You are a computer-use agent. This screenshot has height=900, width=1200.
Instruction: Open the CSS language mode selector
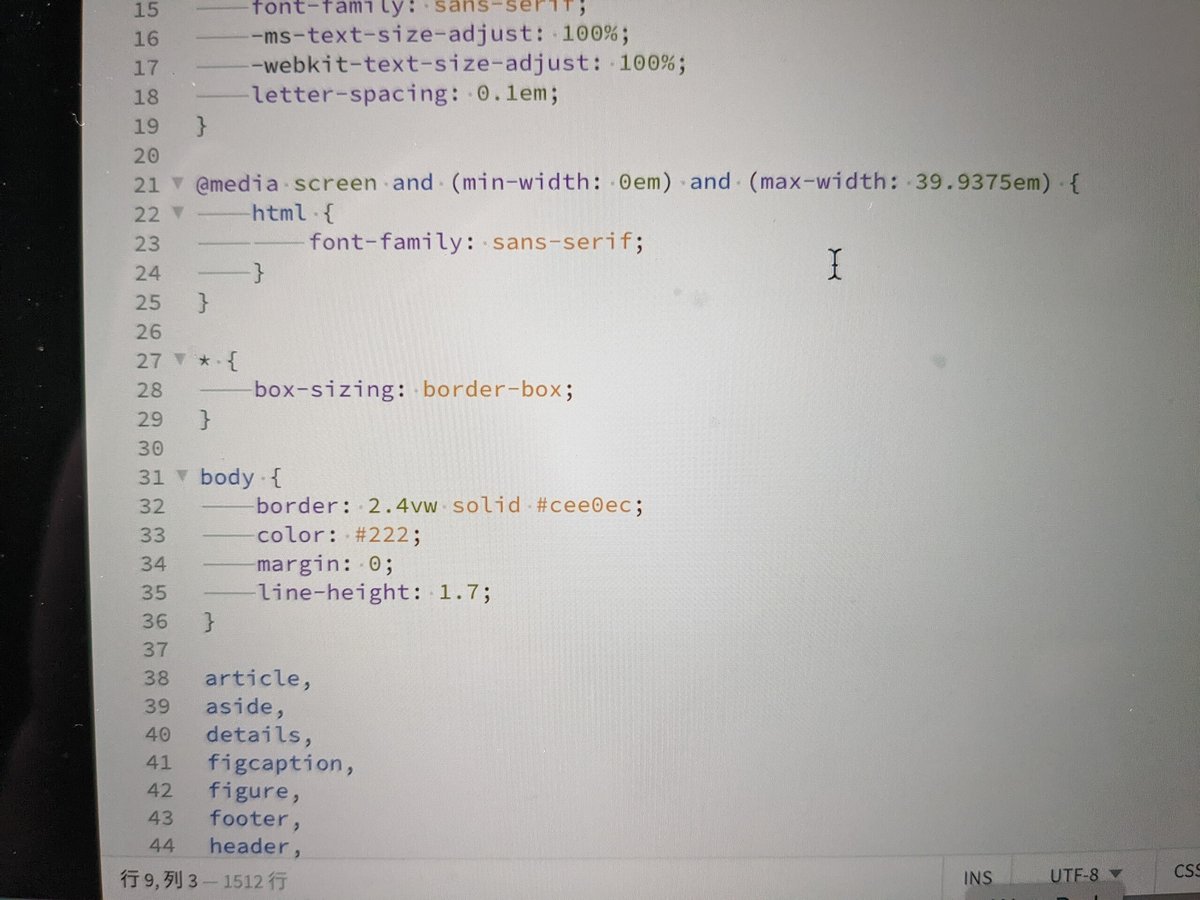tap(1186, 872)
